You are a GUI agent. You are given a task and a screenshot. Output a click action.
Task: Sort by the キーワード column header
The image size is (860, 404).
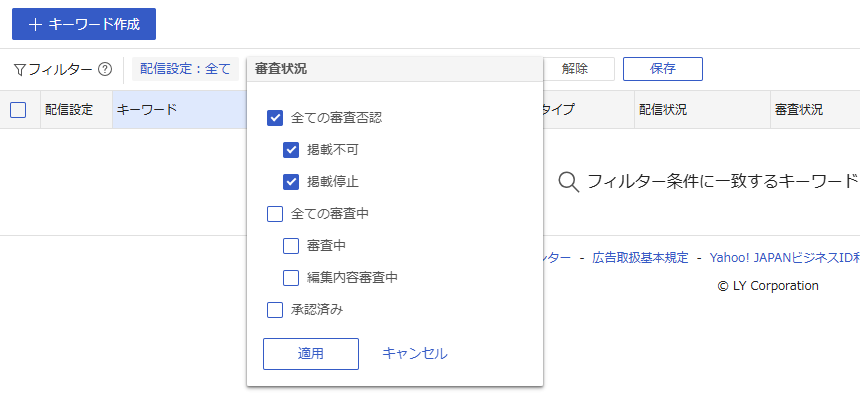point(147,110)
